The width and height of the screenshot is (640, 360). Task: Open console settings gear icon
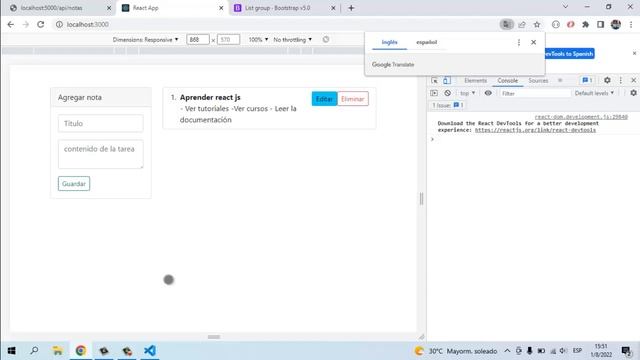click(633, 93)
